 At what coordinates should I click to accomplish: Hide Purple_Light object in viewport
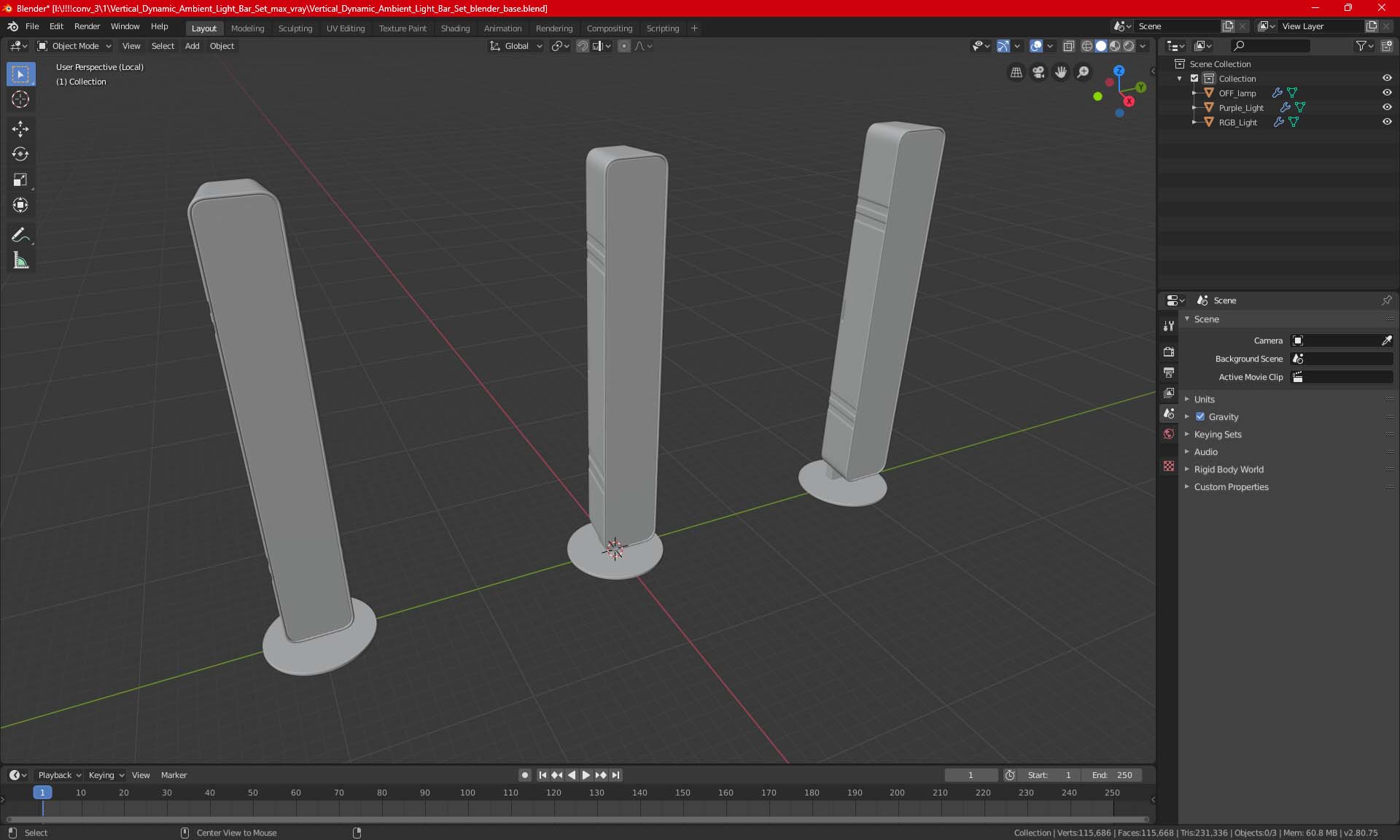pyautogui.click(x=1387, y=108)
